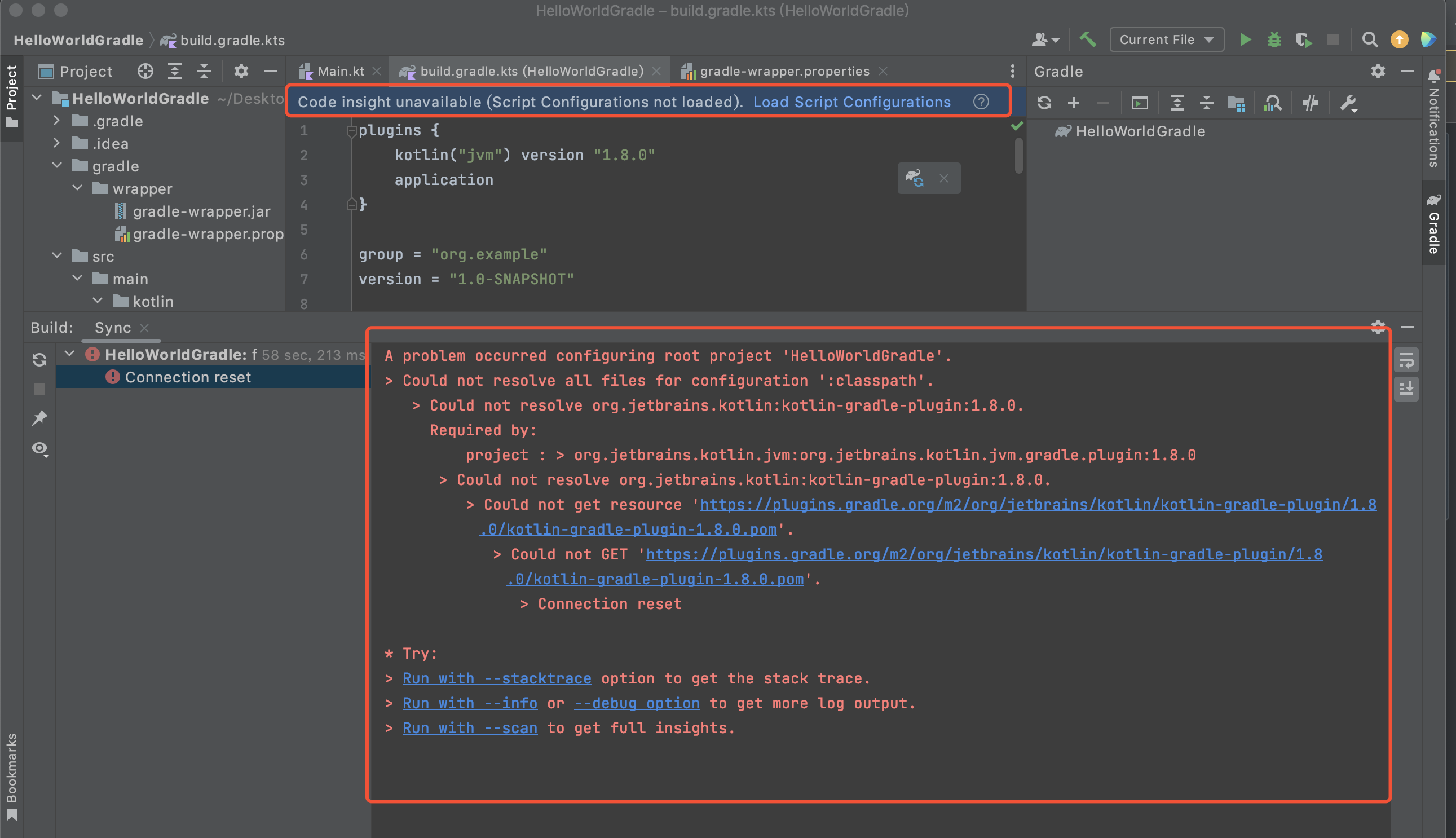Image resolution: width=1456 pixels, height=838 pixels.
Task: Collapse the main folder
Action: pos(77,277)
